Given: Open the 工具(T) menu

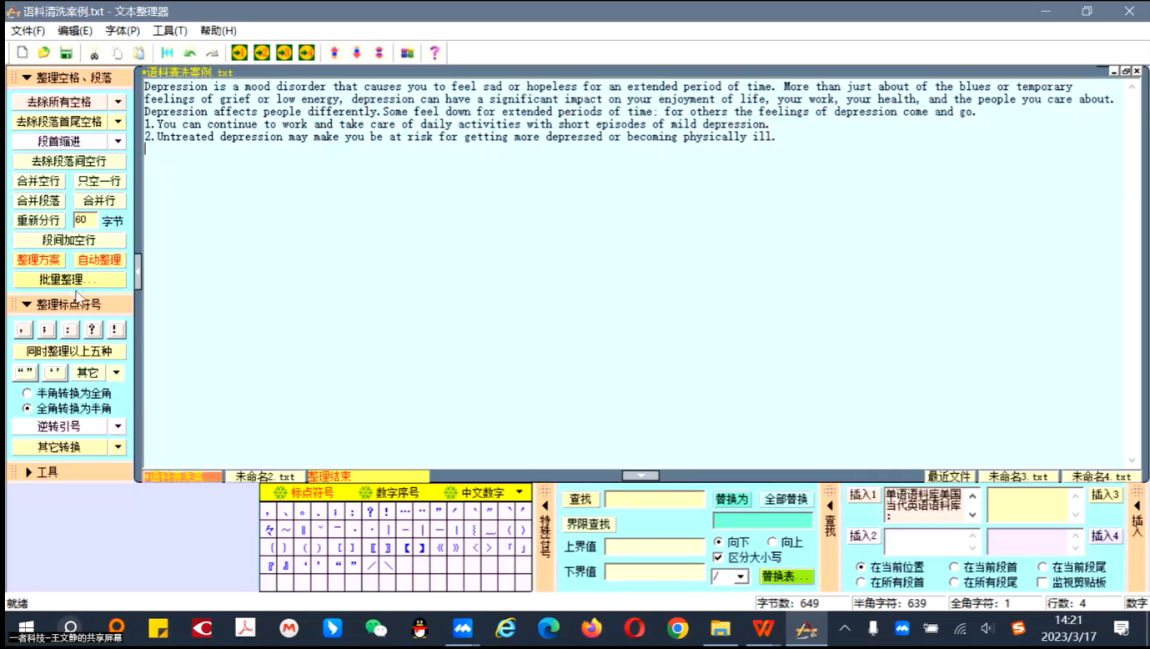Looking at the screenshot, I should 170,31.
